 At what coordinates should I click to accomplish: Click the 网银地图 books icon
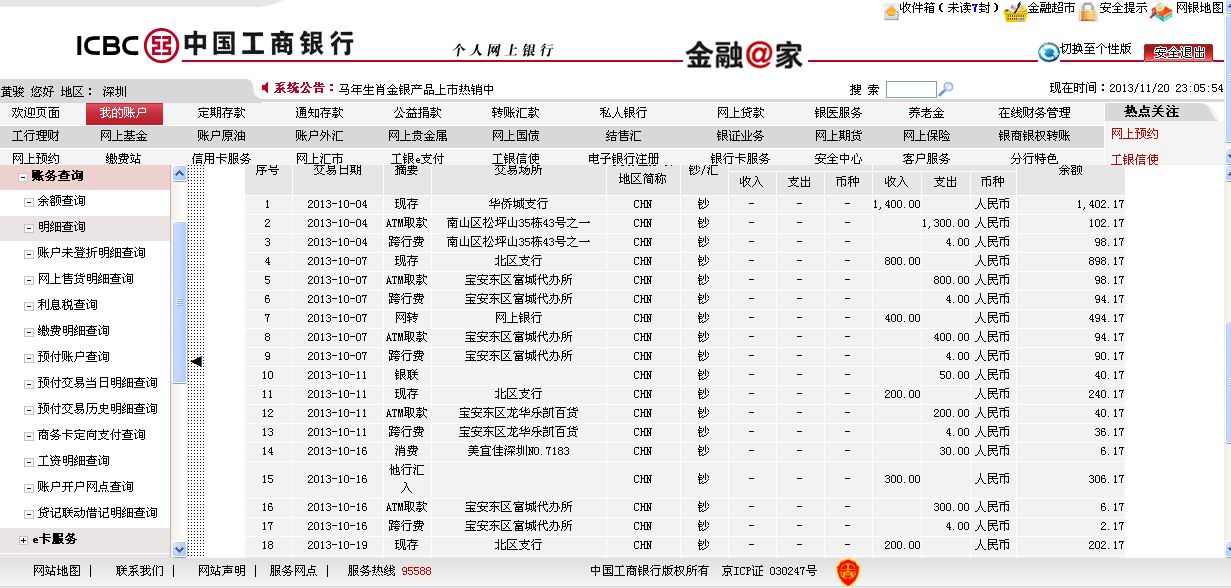pos(1161,11)
